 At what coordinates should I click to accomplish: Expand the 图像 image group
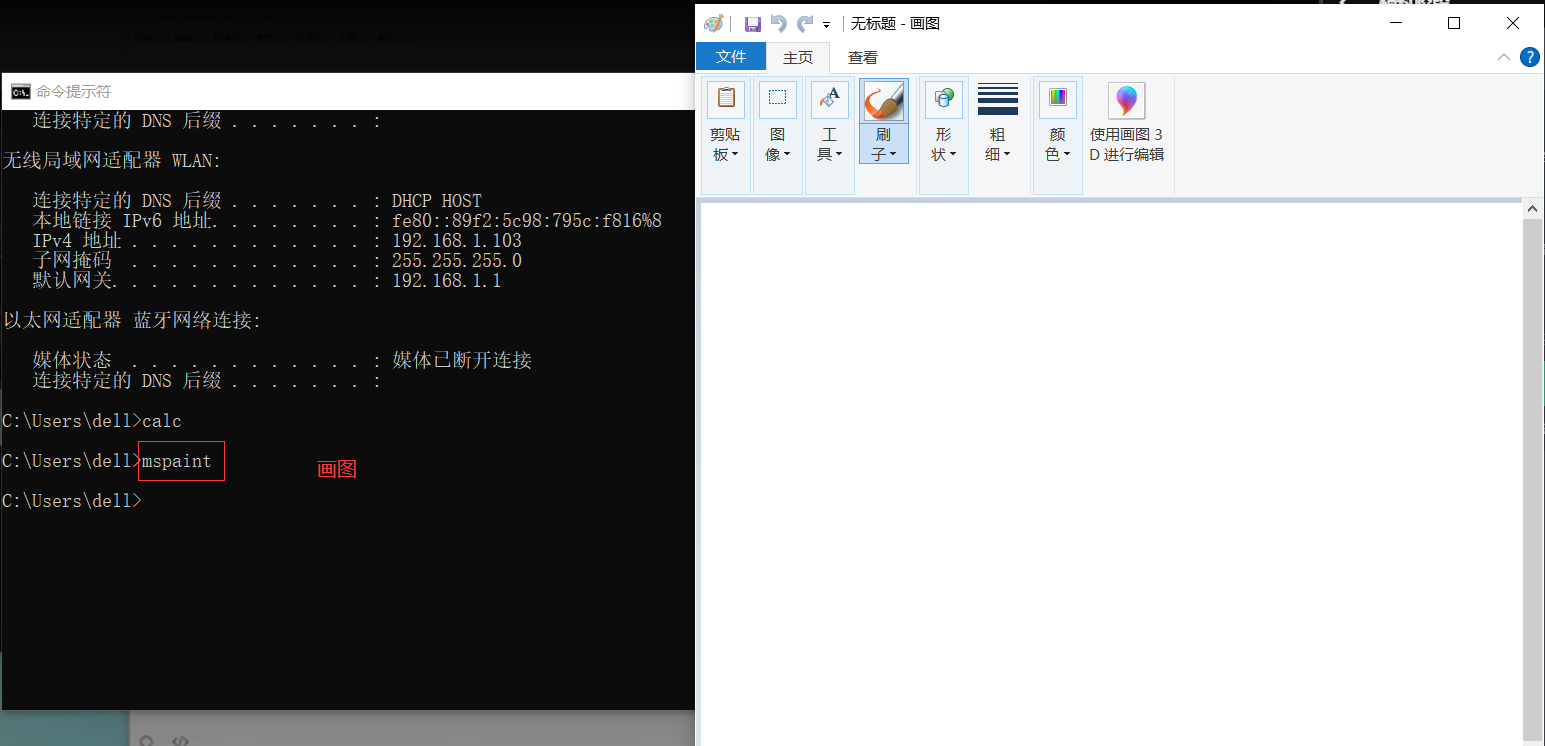[778, 136]
